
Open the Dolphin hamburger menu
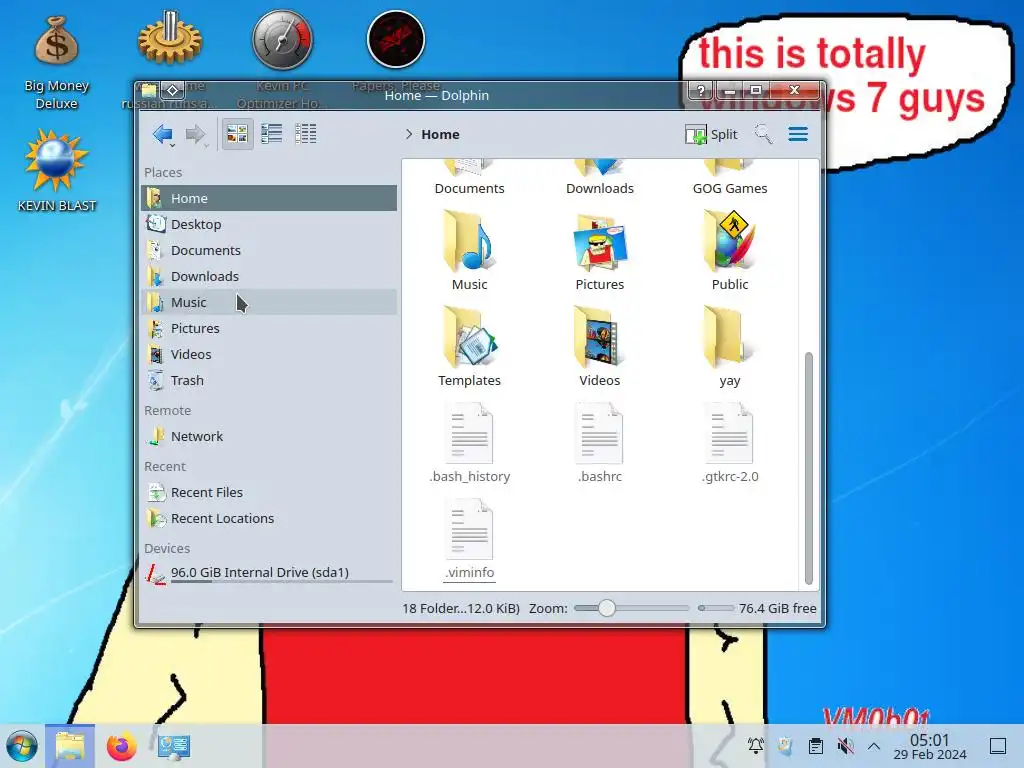[798, 135]
